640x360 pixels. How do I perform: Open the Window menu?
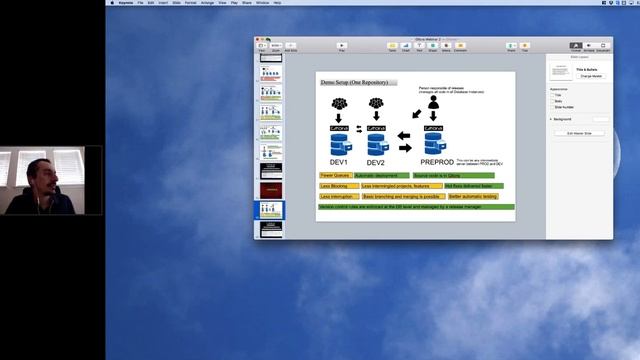[262, 2]
